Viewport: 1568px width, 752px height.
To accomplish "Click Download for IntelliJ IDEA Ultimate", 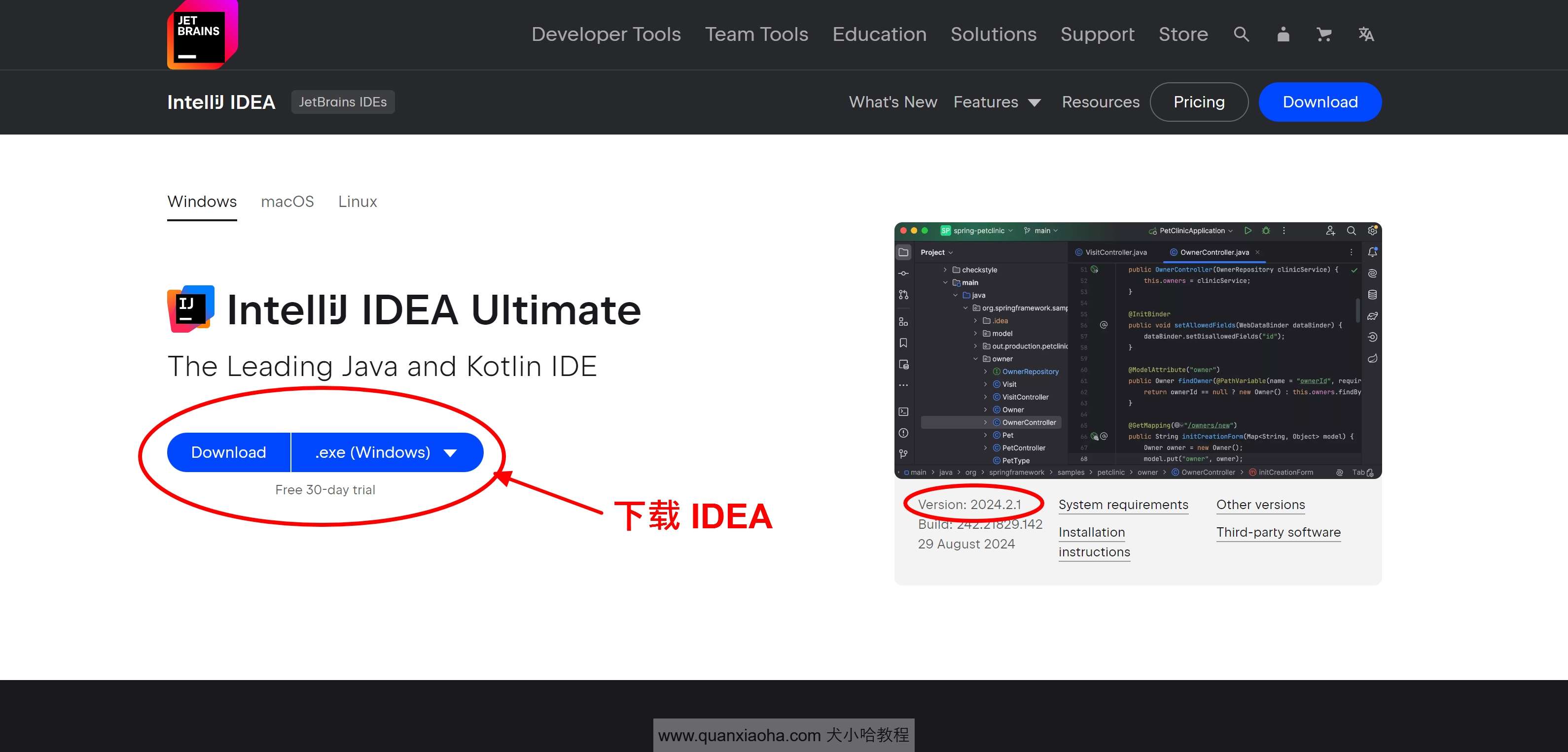I will pyautogui.click(x=228, y=452).
